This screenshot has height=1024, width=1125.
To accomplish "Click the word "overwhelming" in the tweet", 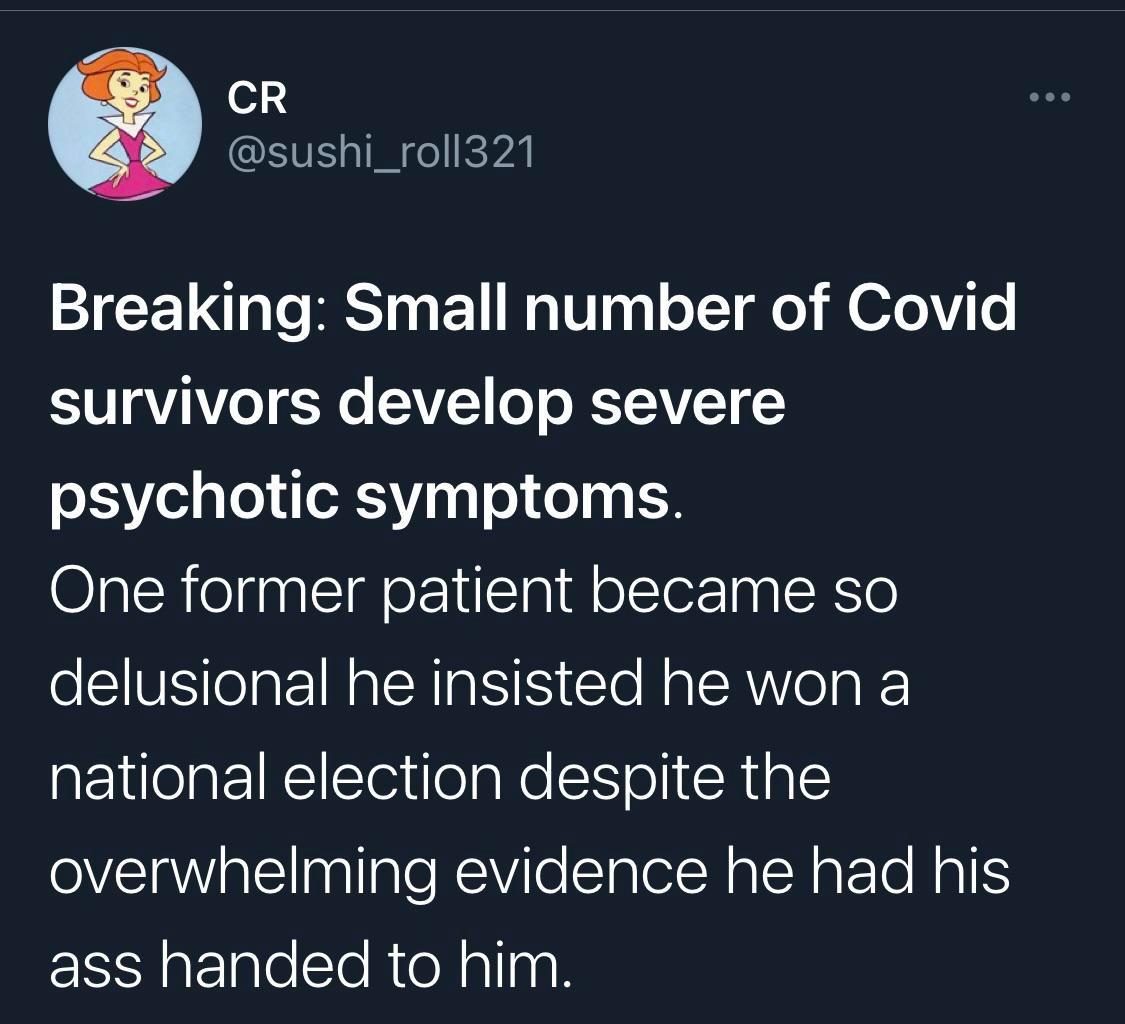I will point(243,873).
